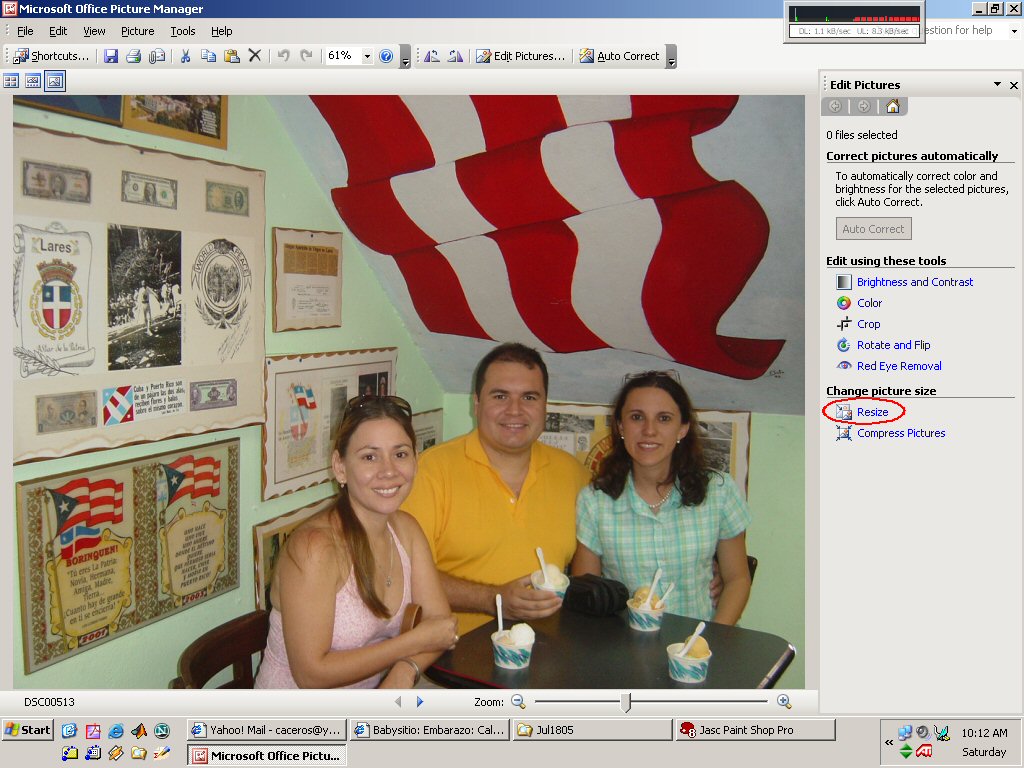
Task: Click the Resize link
Action: [872, 412]
